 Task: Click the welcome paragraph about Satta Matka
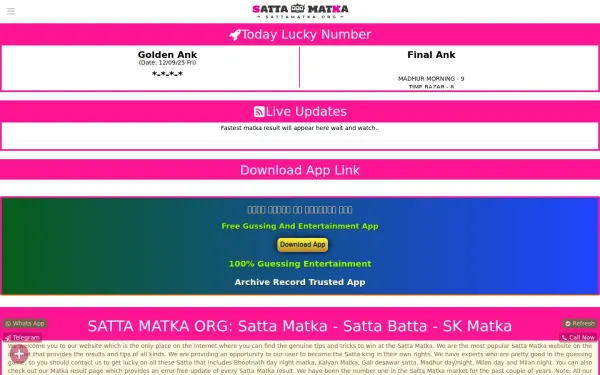300,359
